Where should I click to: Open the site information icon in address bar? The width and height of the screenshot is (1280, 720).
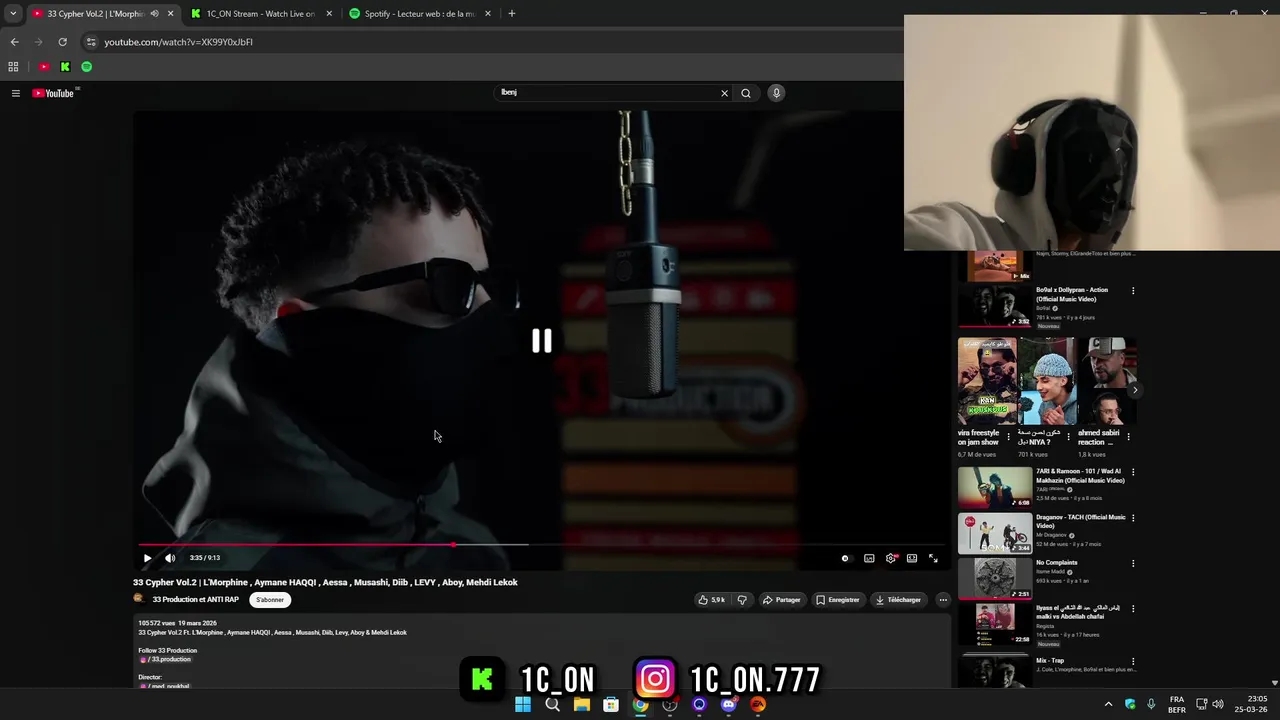coord(91,42)
